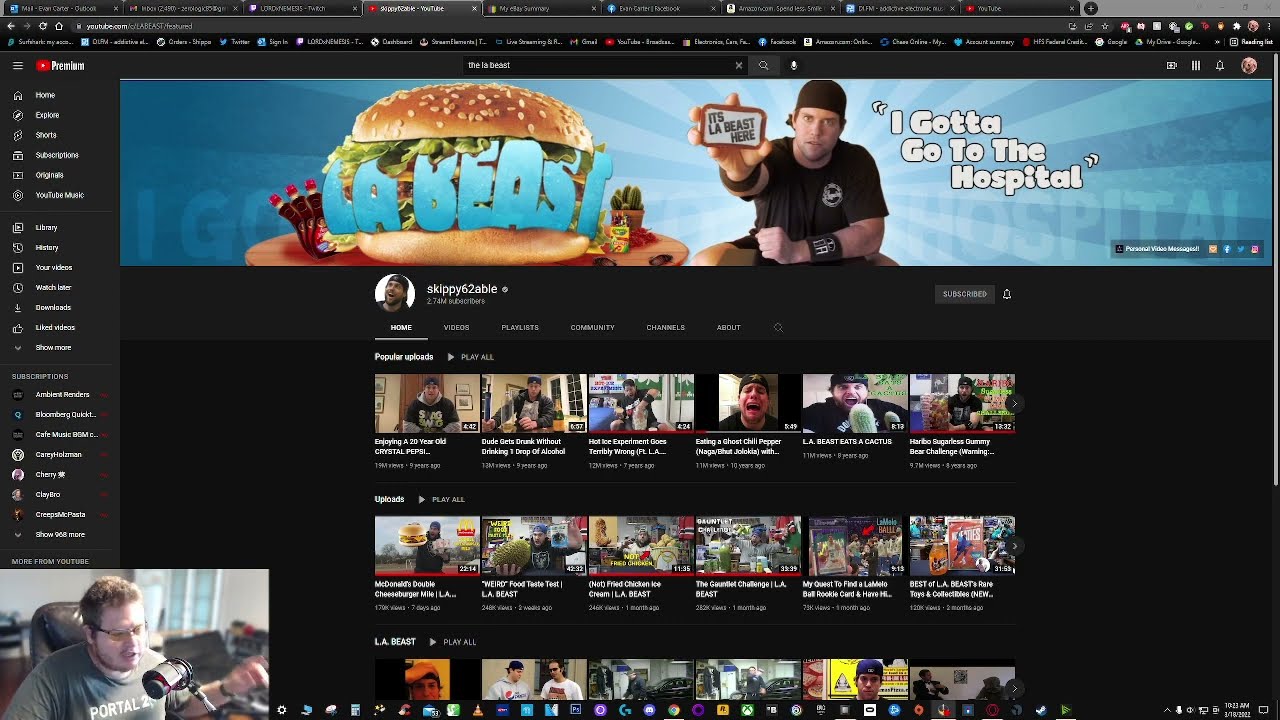The width and height of the screenshot is (1280, 720).
Task: Open the account avatar menu
Action: [1249, 66]
